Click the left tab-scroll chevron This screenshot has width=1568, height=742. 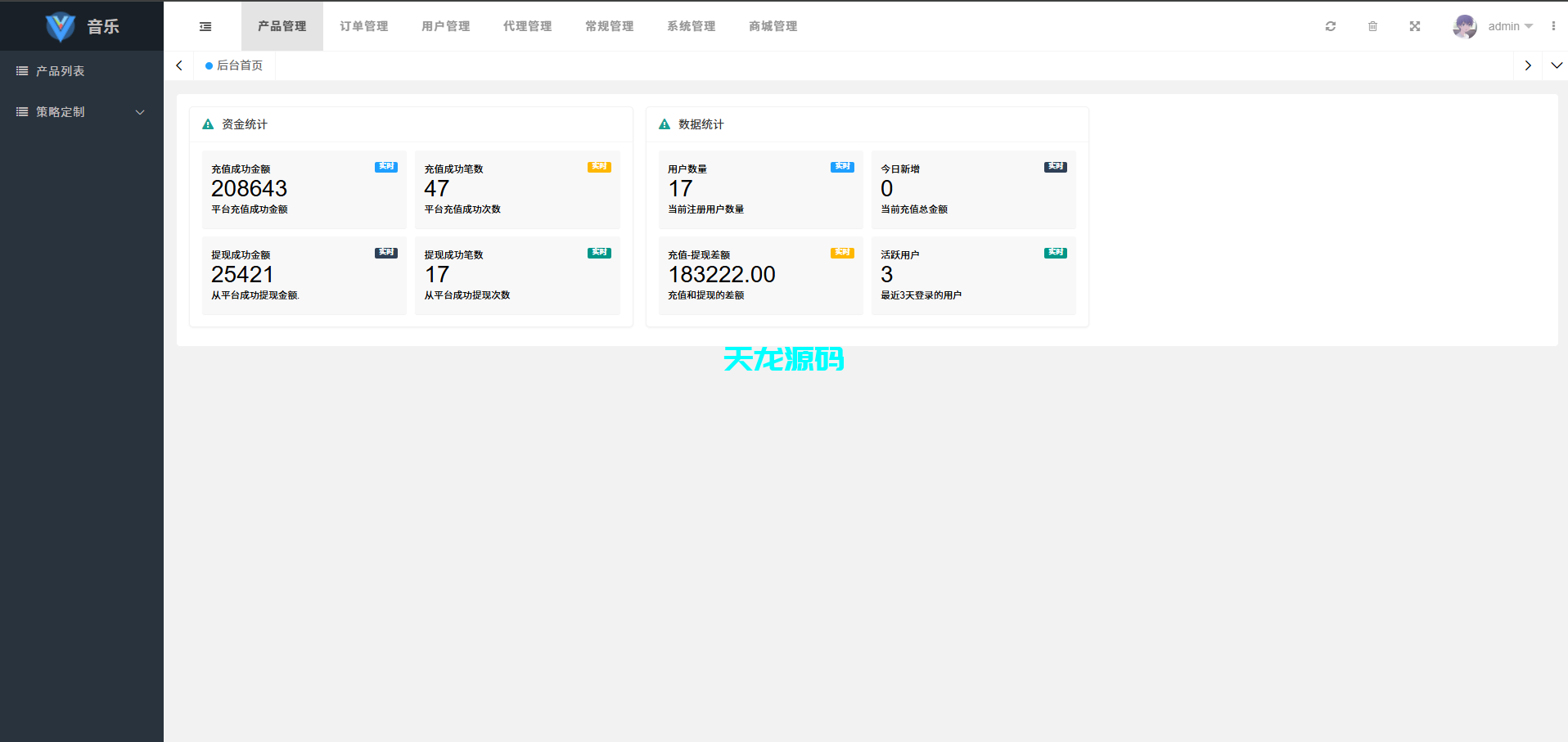[179, 65]
